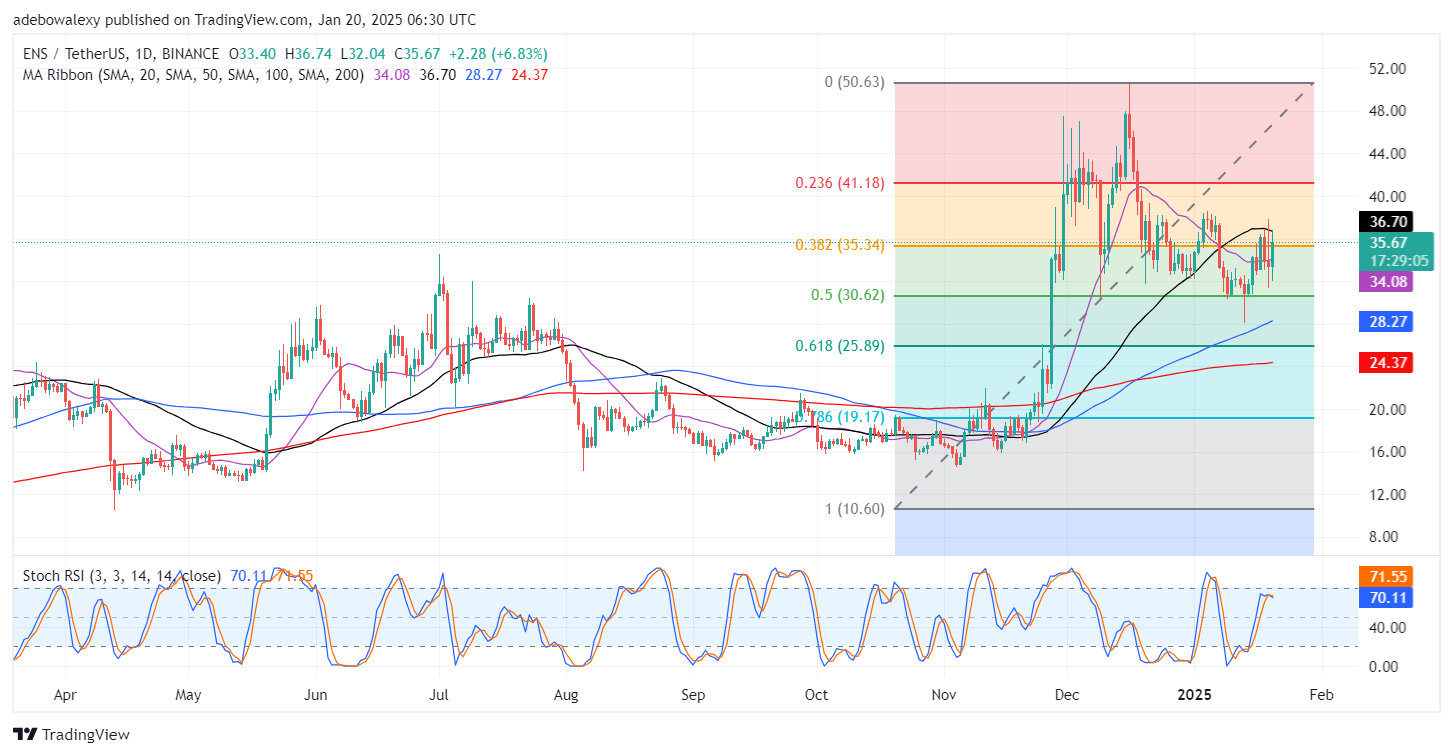The width and height of the screenshot is (1453, 756).
Task: Click the red 24.37 price axis tag
Action: pos(1384,363)
